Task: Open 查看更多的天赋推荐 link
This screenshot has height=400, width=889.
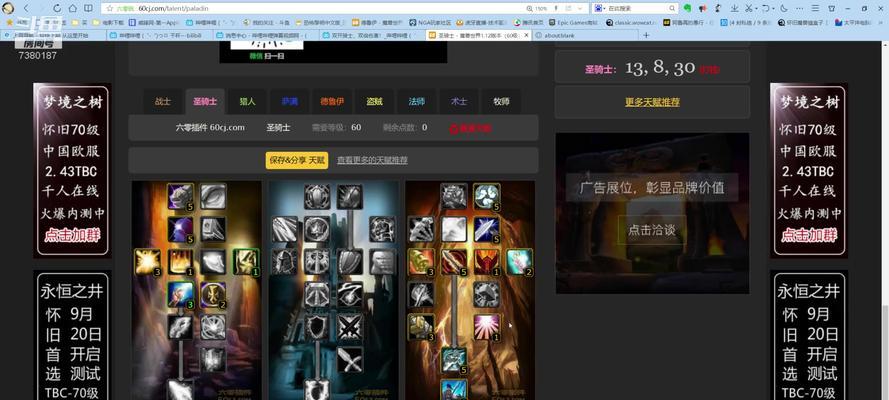Action: 372,160
